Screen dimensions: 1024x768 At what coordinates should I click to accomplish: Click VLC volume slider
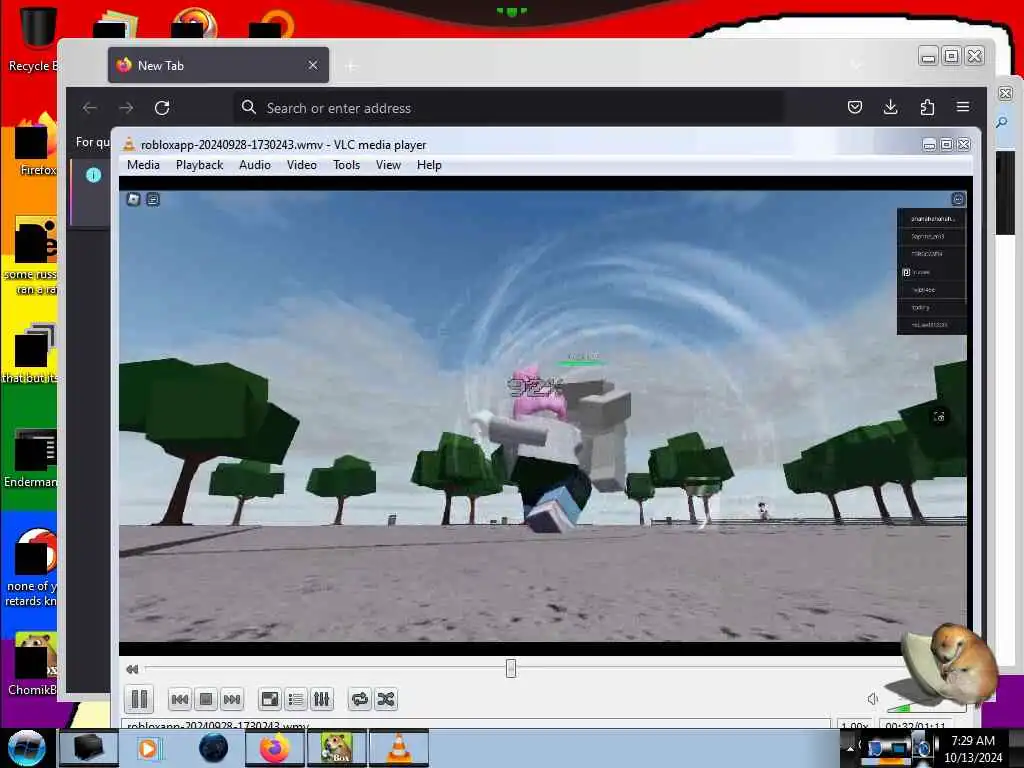pos(926,707)
